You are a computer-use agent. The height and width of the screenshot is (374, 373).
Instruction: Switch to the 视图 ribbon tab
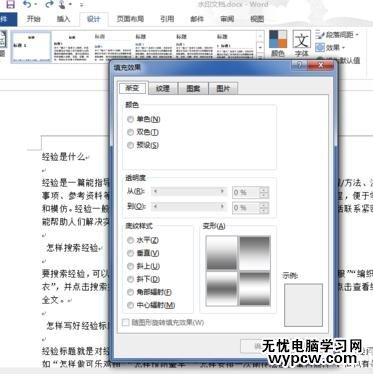coord(257,19)
